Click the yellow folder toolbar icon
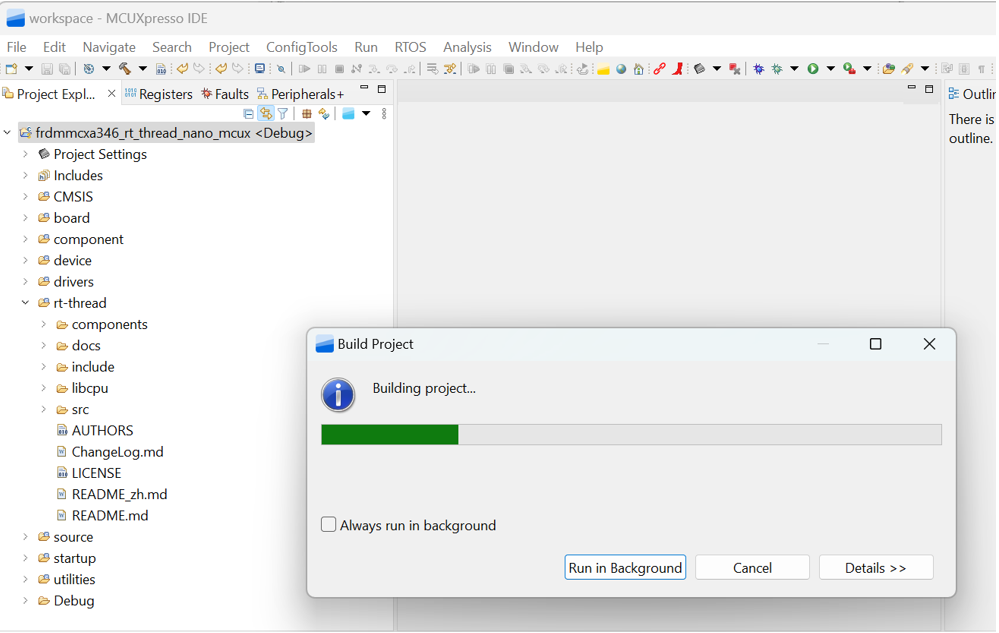The image size is (999, 633). click(x=603, y=69)
